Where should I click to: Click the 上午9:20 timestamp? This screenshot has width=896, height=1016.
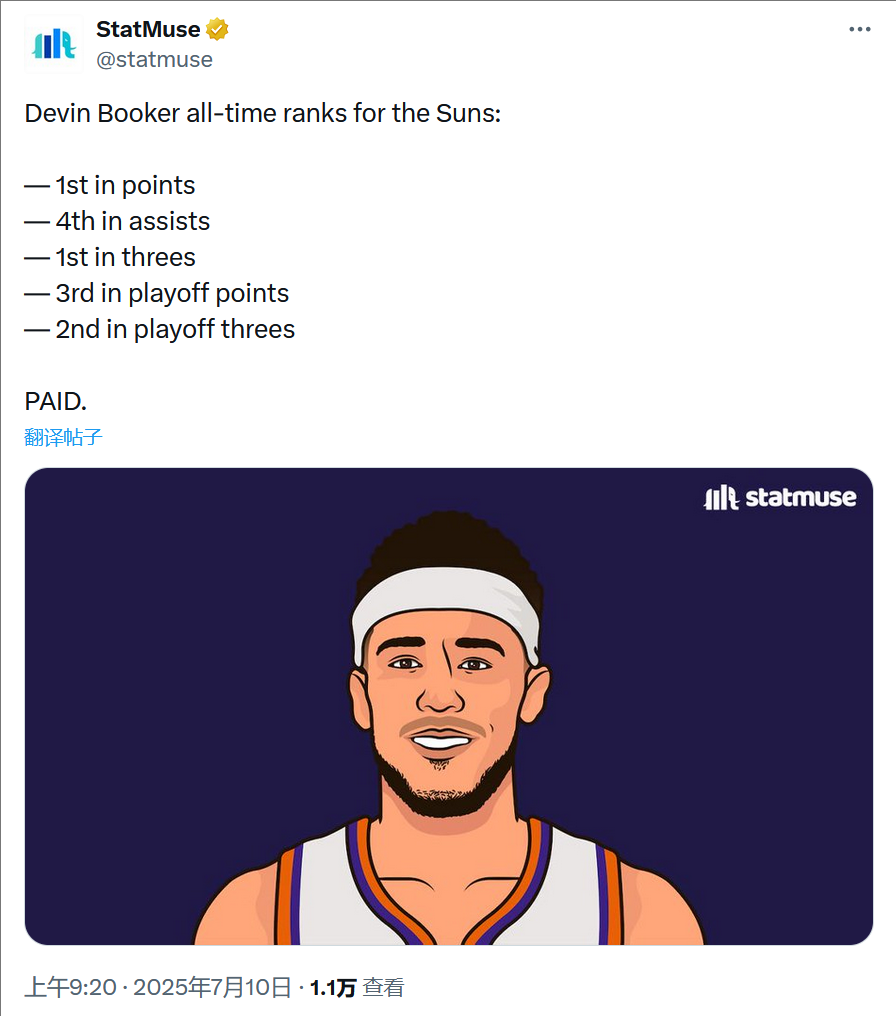[x=70, y=987]
